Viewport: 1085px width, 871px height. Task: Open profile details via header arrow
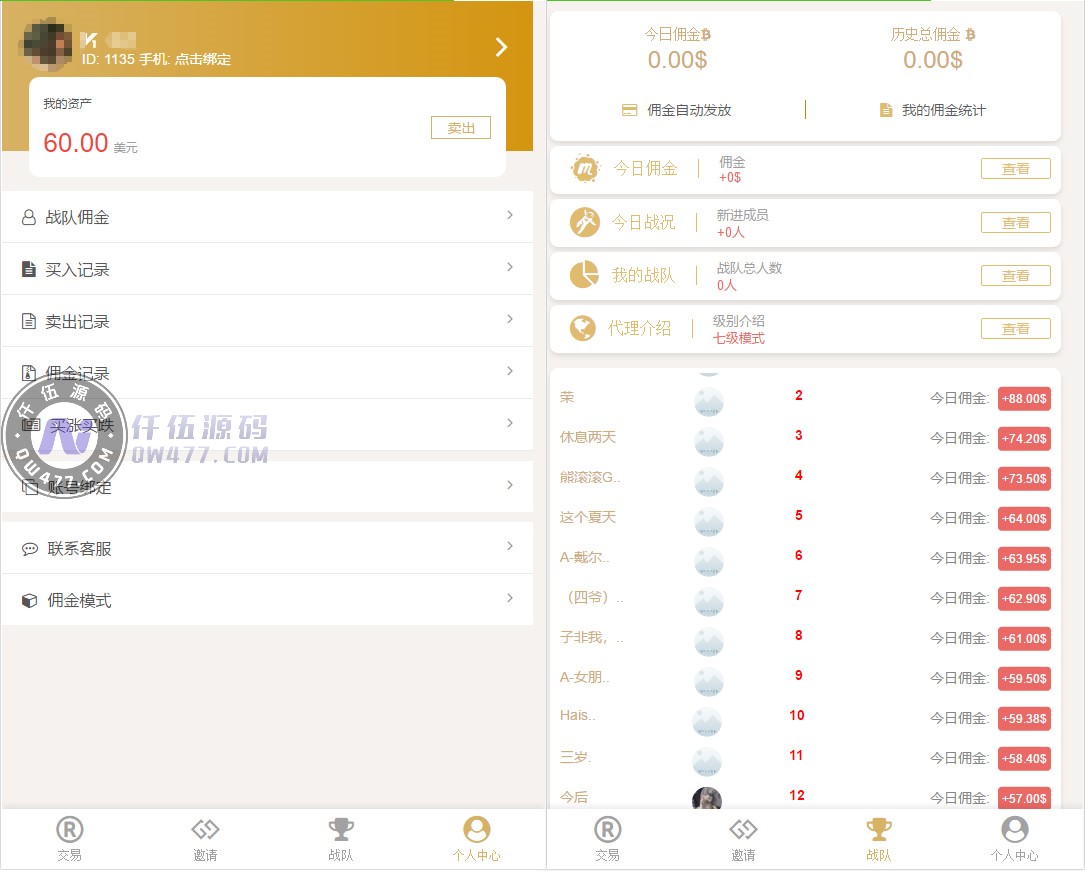[501, 47]
